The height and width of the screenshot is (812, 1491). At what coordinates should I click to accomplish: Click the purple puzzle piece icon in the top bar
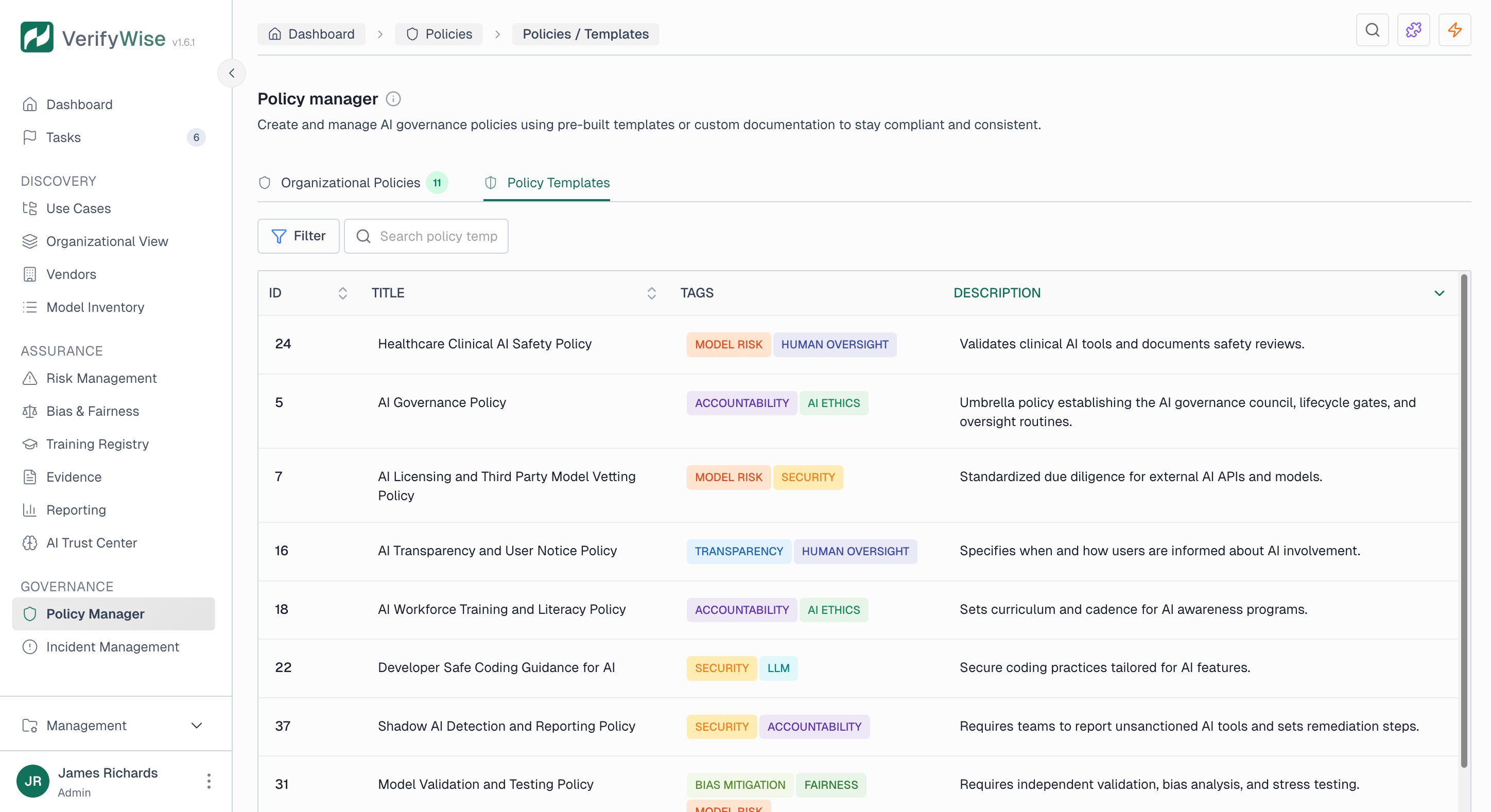(x=1414, y=30)
